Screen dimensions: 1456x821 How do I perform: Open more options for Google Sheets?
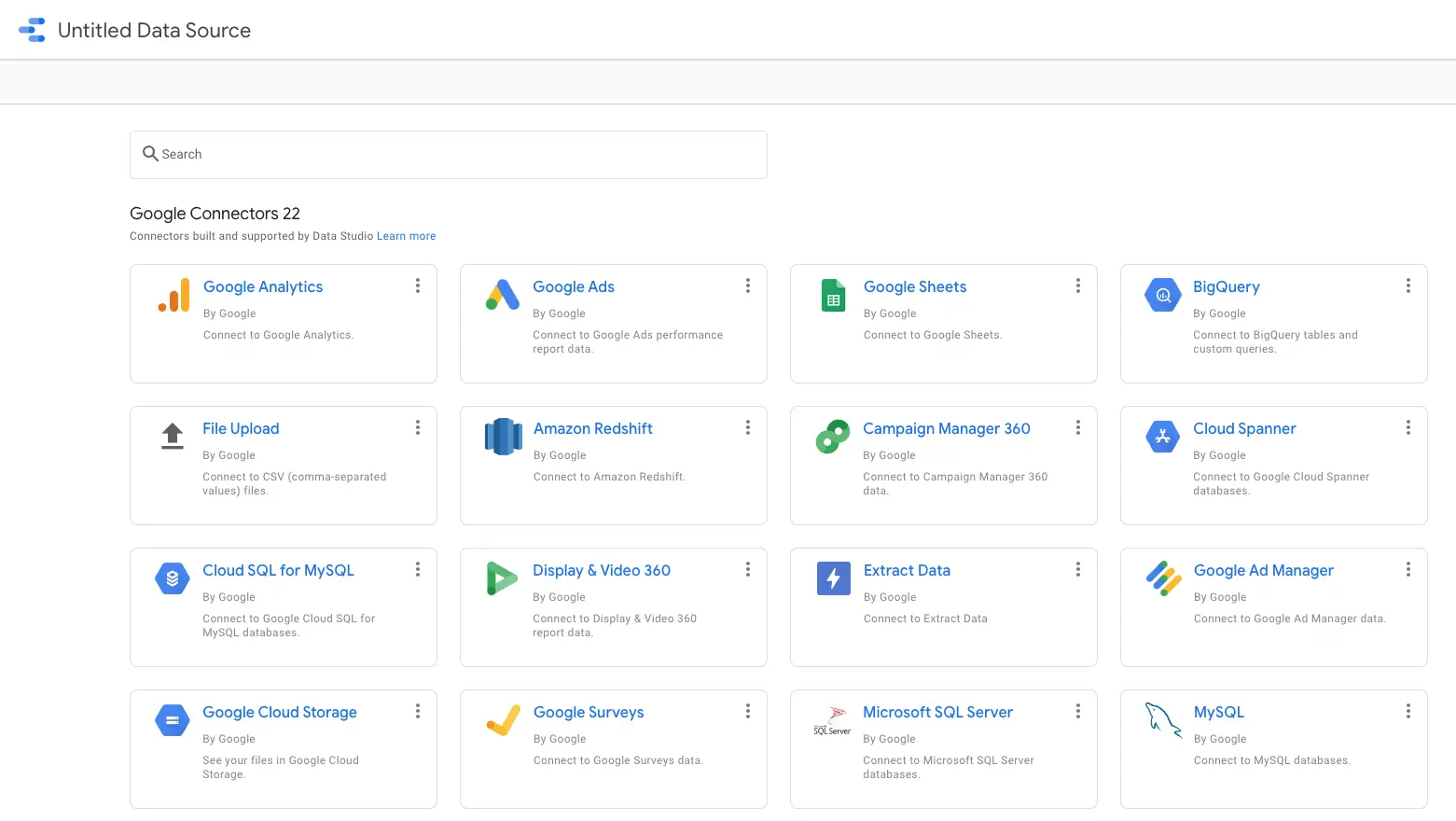coord(1078,285)
